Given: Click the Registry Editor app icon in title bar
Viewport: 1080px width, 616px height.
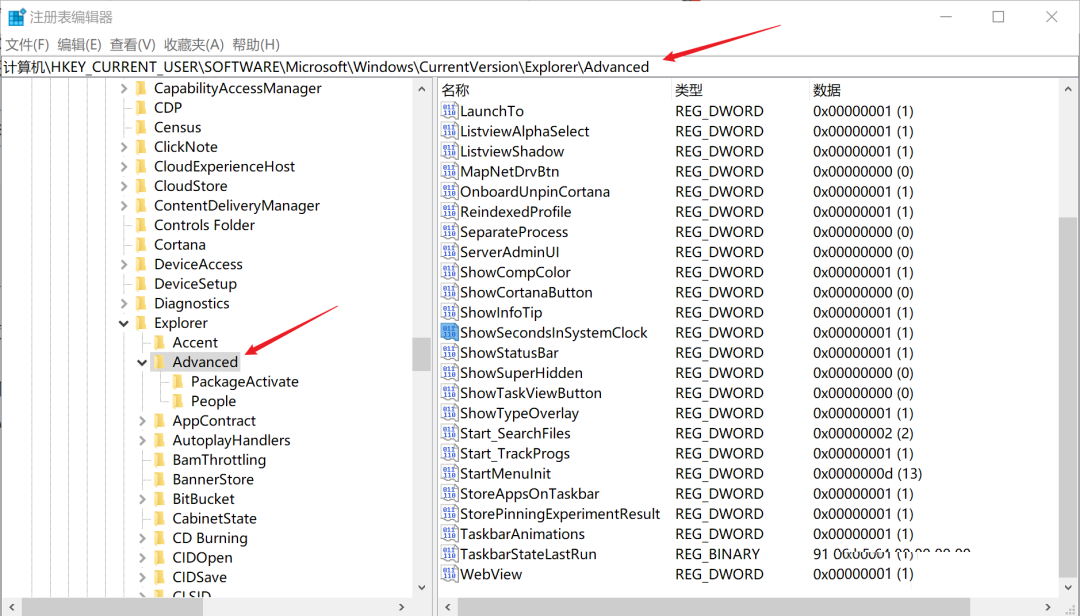Looking at the screenshot, I should tap(17, 17).
